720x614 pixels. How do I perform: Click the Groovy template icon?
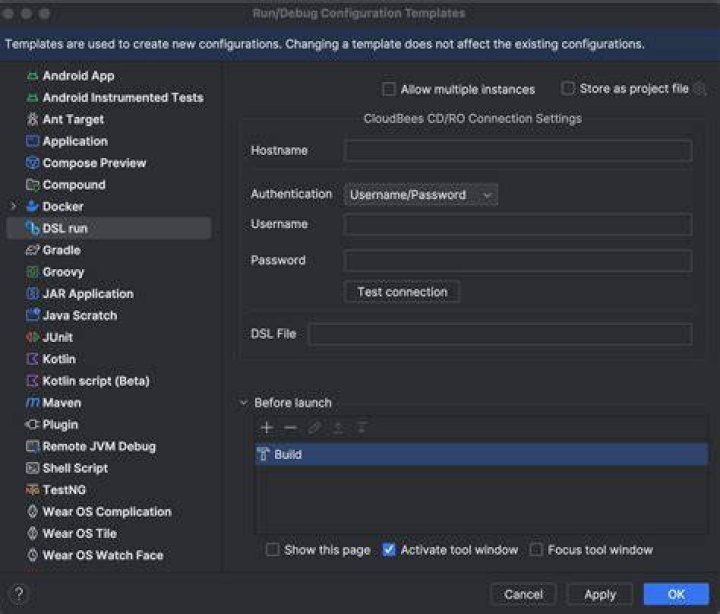(32, 272)
